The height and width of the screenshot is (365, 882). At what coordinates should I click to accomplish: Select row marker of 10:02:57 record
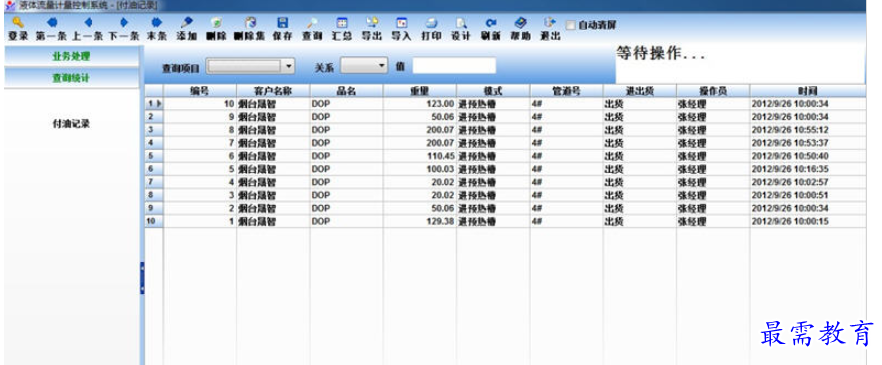pyautogui.click(x=154, y=183)
